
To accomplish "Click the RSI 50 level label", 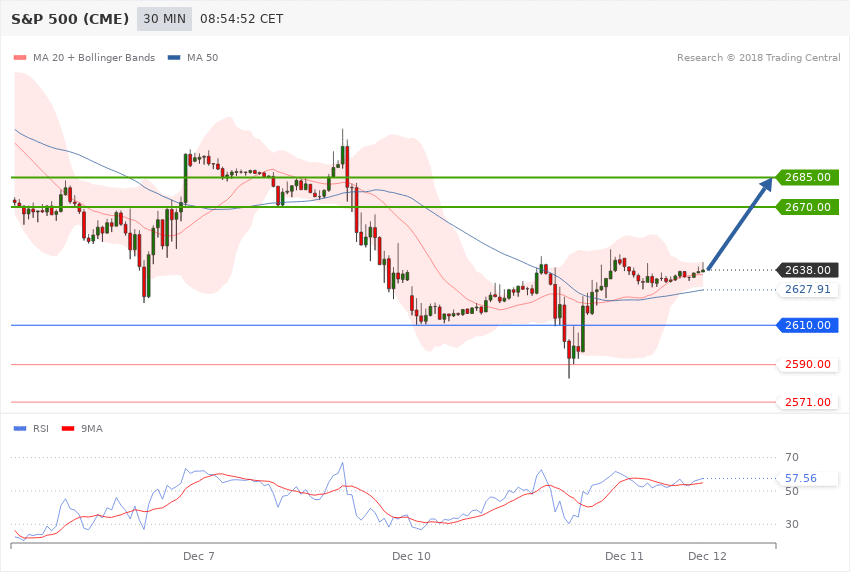I will [792, 491].
